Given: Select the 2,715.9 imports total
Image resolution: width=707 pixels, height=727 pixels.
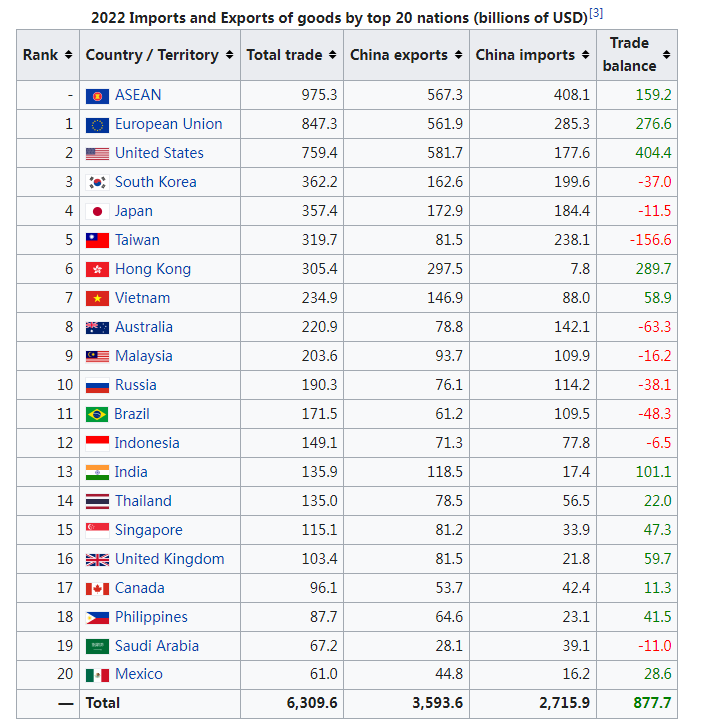Looking at the screenshot, I should pyautogui.click(x=564, y=703).
